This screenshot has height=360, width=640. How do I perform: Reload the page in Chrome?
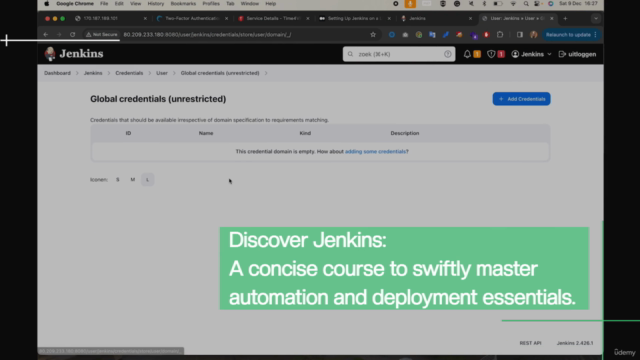pos(72,35)
